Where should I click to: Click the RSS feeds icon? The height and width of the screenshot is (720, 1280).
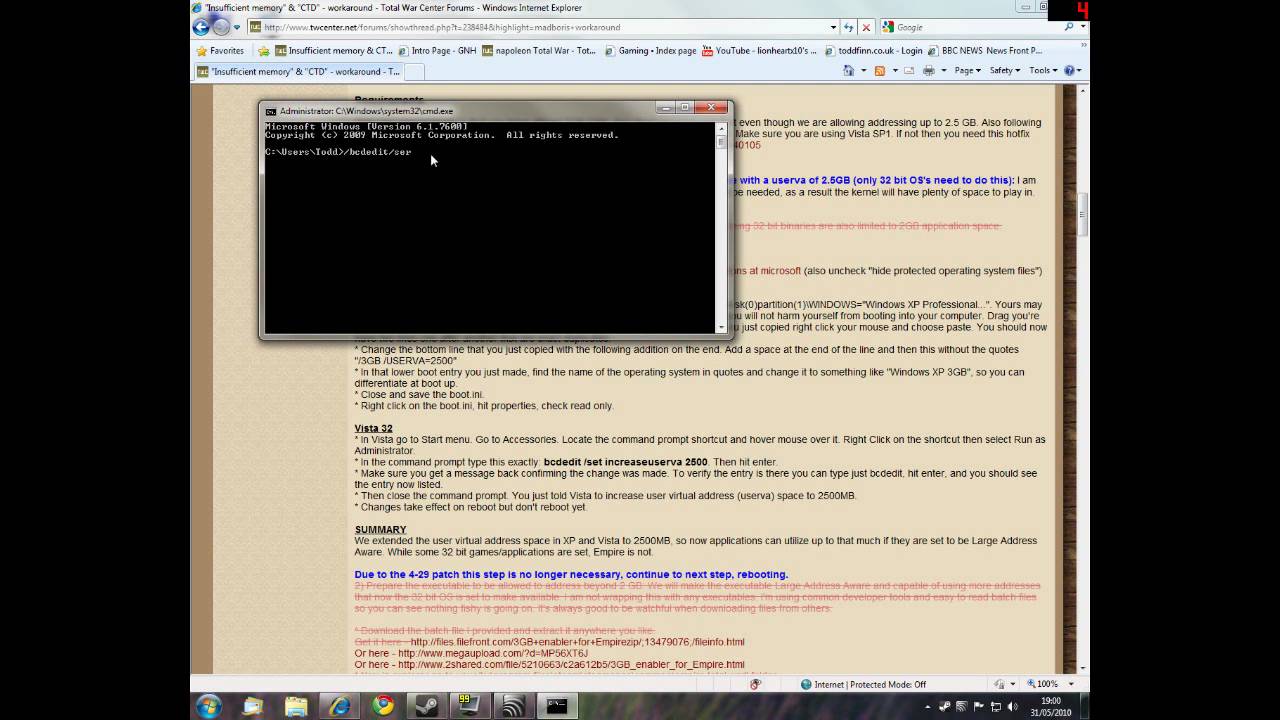tap(880, 71)
